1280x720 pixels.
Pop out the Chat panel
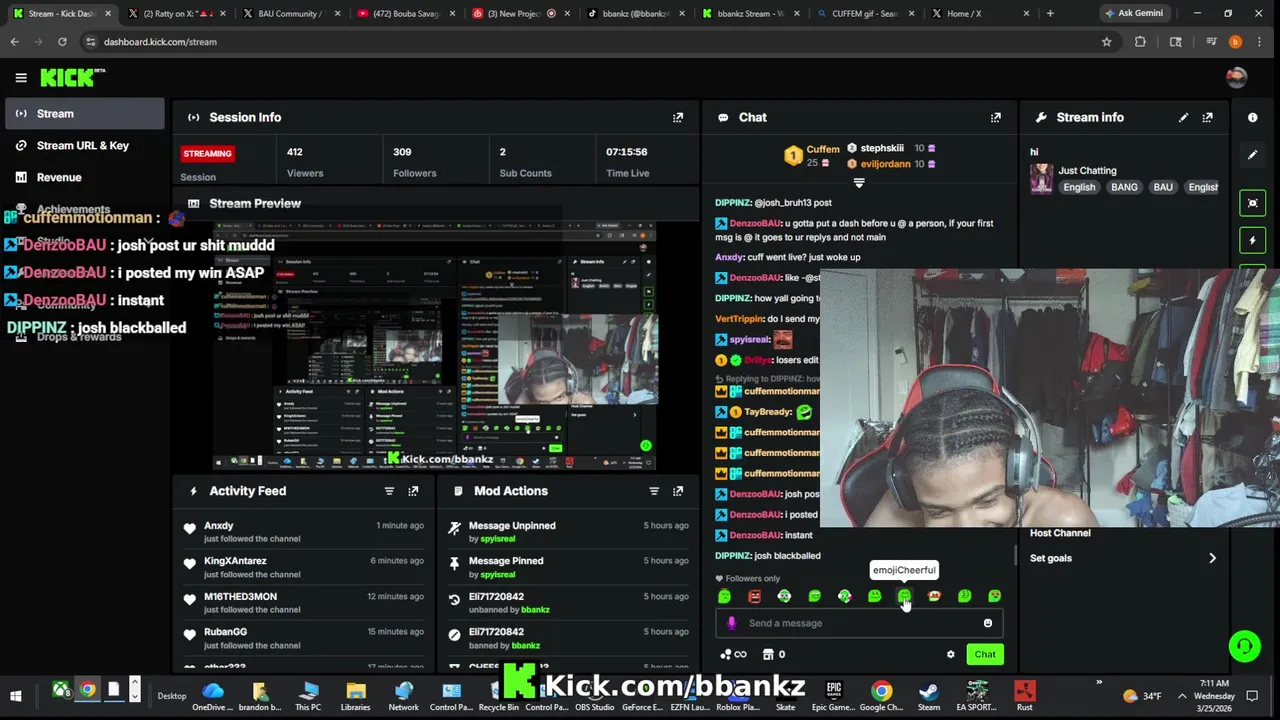click(x=996, y=117)
